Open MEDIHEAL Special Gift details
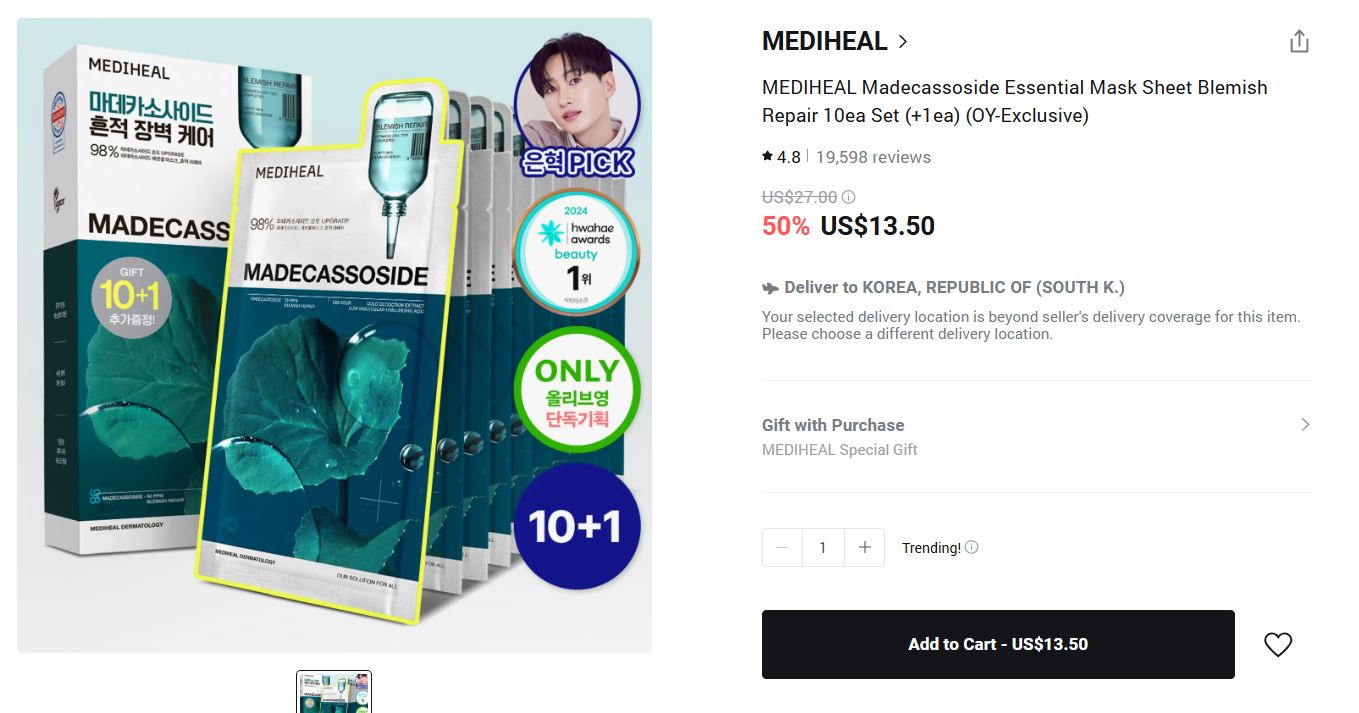 click(839, 450)
